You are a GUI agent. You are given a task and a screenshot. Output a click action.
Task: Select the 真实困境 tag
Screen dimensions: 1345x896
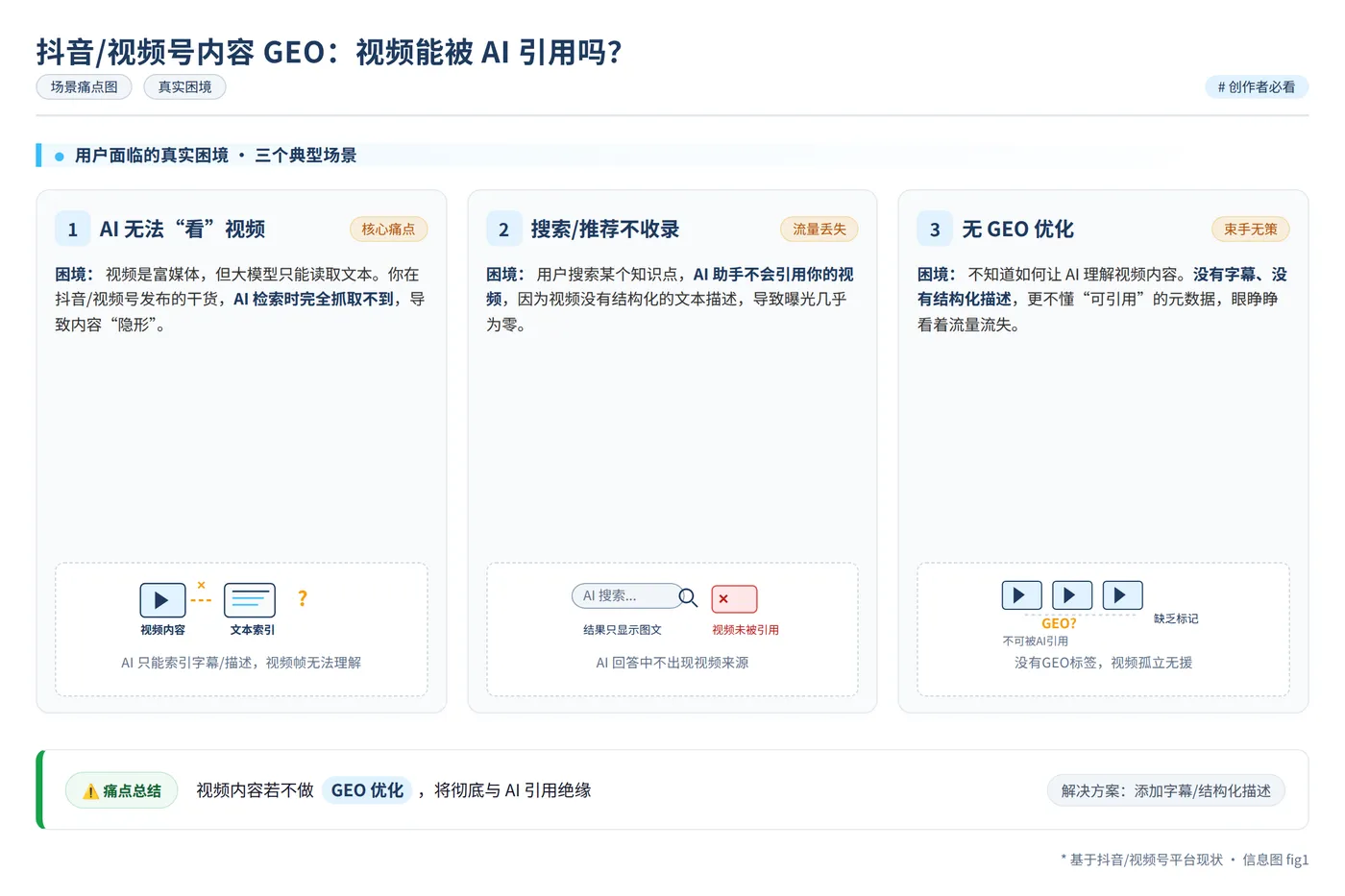(184, 86)
